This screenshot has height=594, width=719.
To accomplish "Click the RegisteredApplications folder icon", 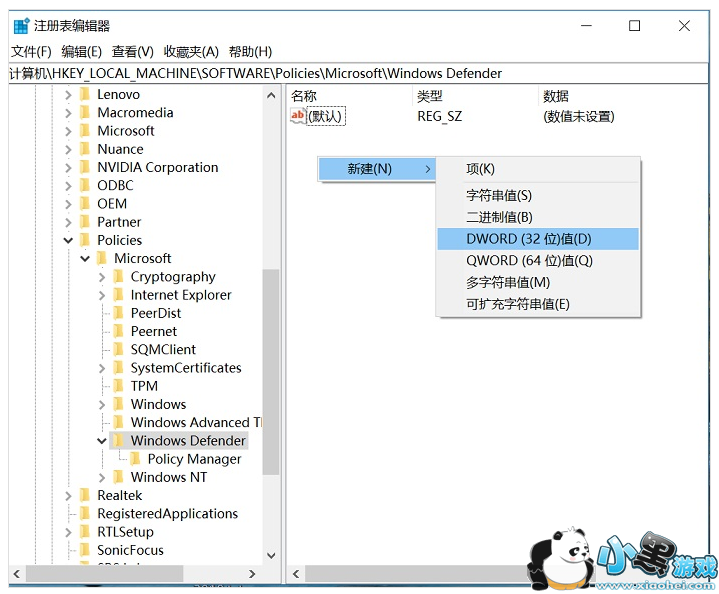I will [x=85, y=513].
